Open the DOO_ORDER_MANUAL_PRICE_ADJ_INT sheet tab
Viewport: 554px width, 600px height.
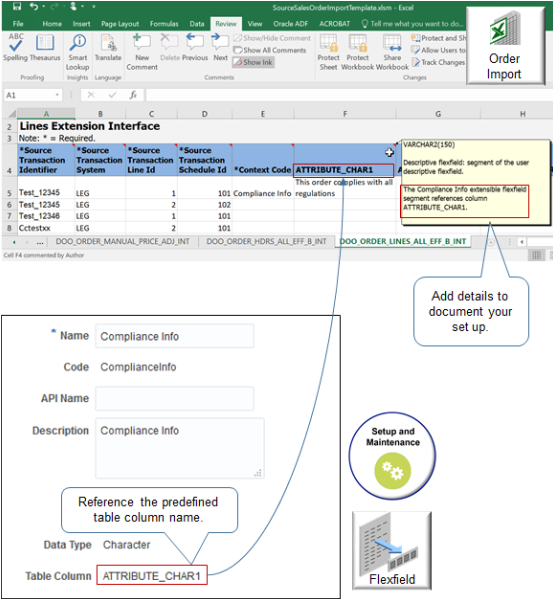pos(122,241)
